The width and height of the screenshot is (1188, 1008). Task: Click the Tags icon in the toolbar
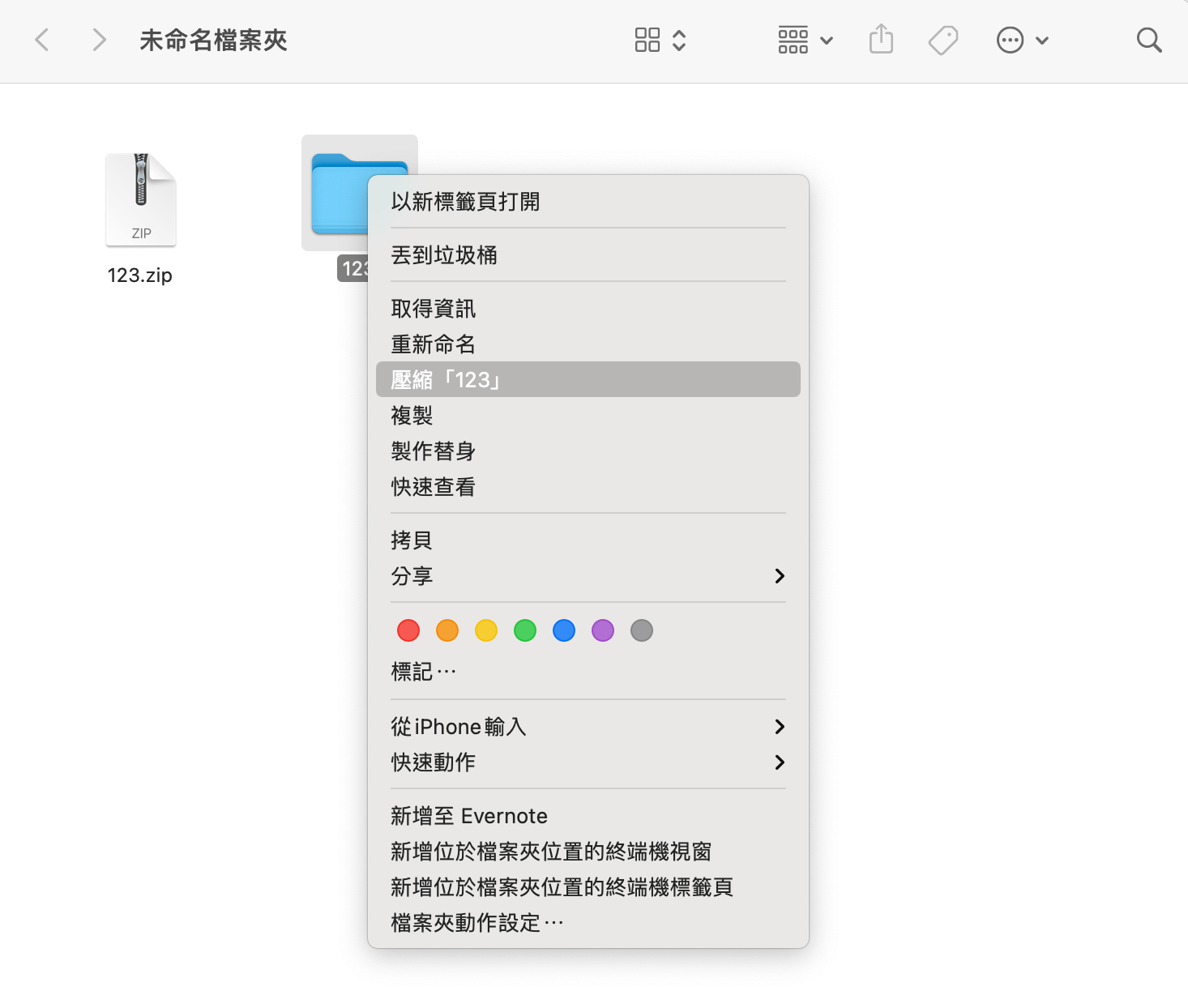(942, 39)
